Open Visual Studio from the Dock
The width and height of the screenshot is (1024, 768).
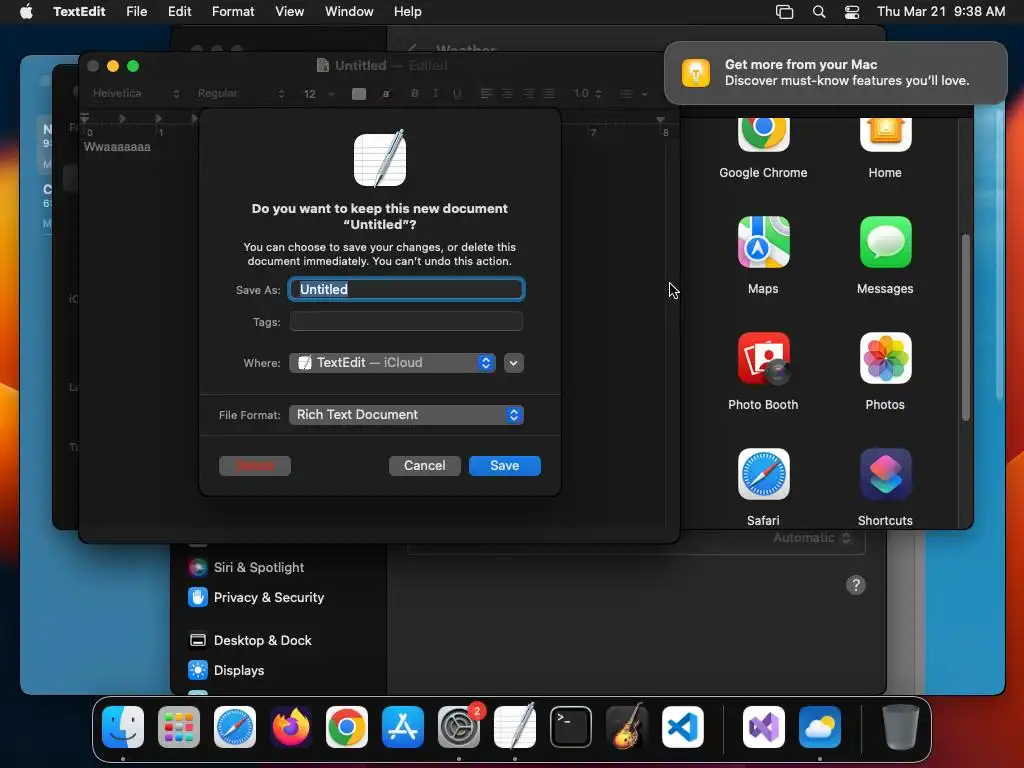(x=763, y=727)
